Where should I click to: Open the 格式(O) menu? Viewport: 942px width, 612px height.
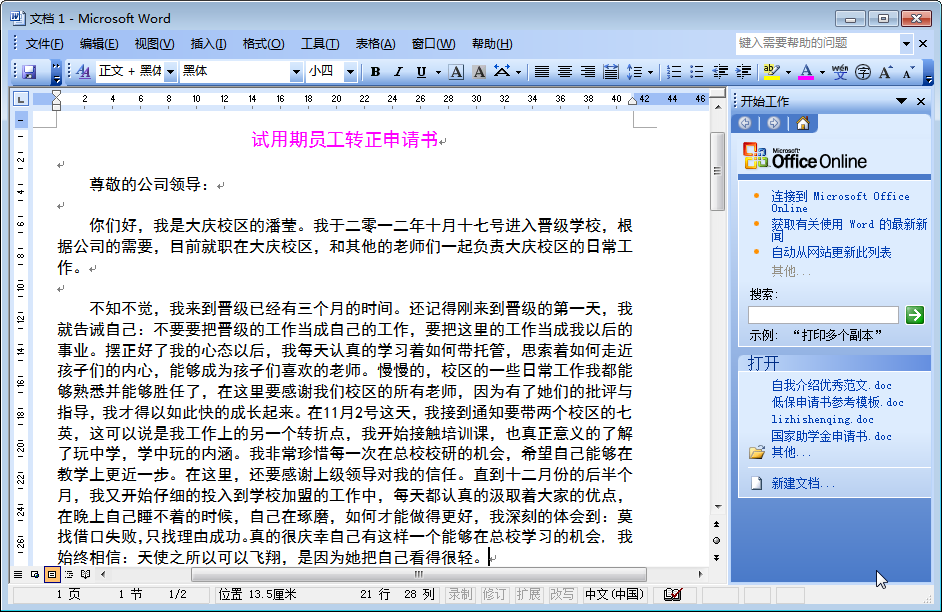[263, 44]
